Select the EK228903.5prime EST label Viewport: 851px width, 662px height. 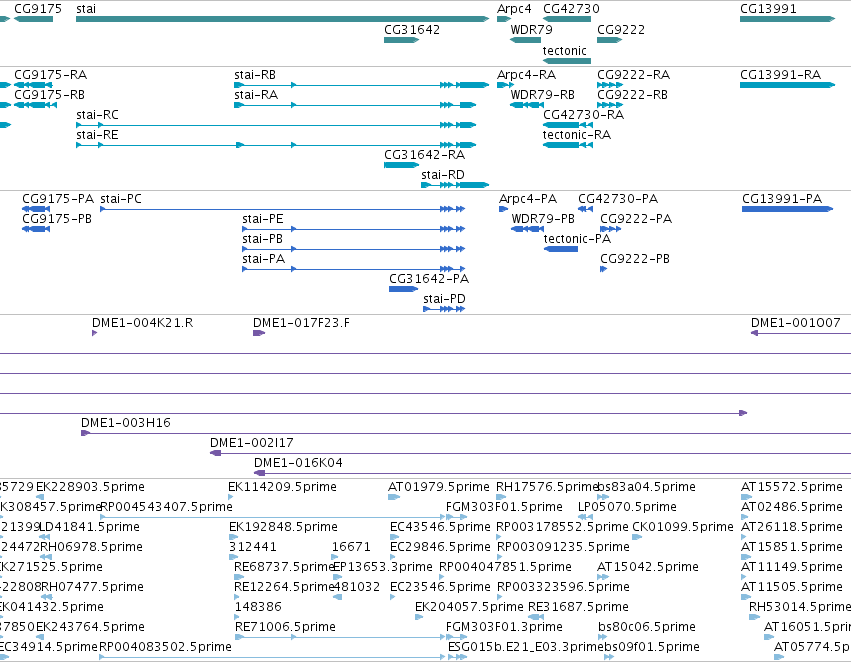pos(91,487)
